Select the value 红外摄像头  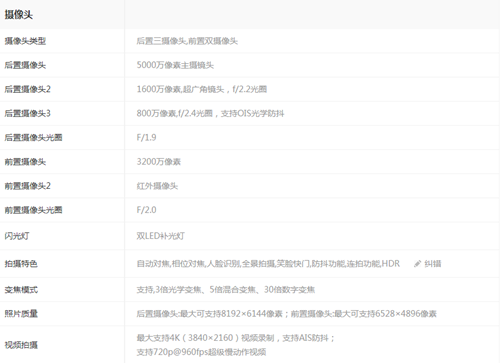click(157, 186)
